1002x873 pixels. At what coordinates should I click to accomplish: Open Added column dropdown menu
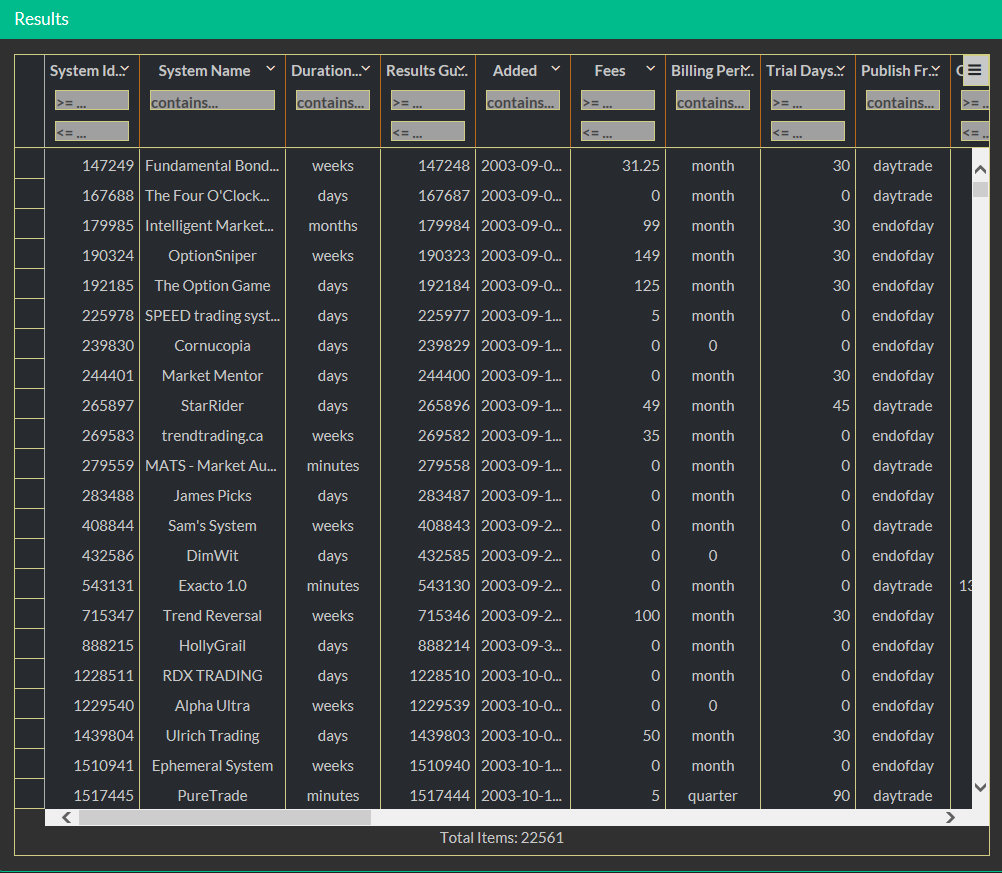click(x=556, y=69)
